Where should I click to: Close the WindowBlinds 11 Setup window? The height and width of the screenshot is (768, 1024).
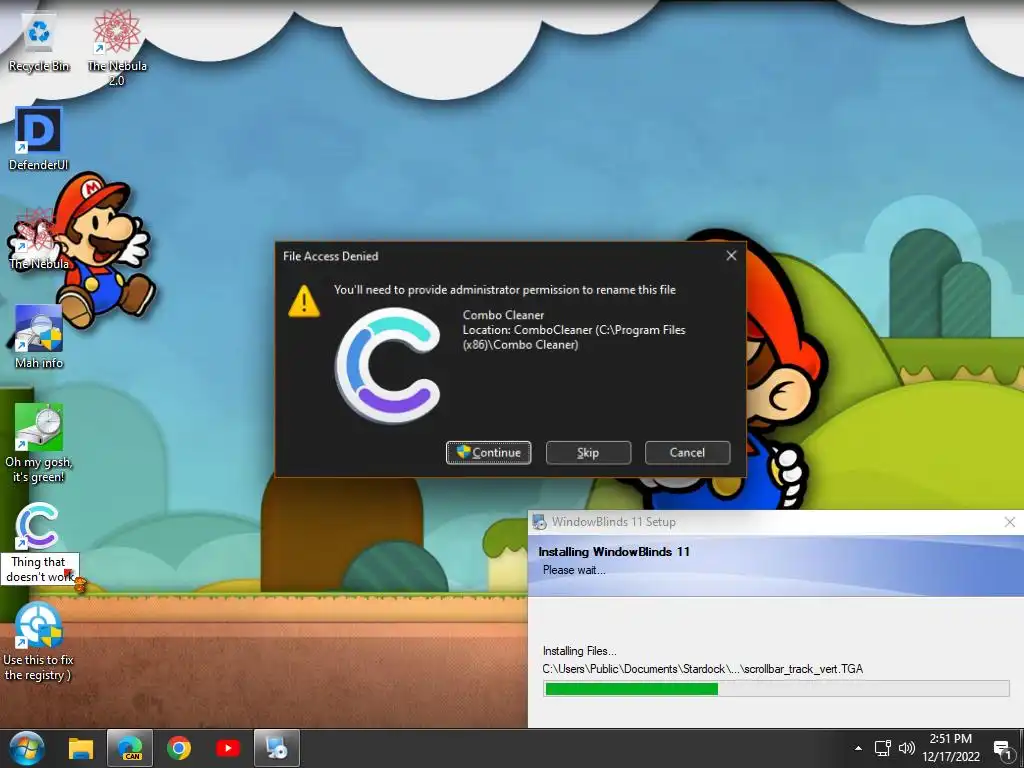[1010, 522]
